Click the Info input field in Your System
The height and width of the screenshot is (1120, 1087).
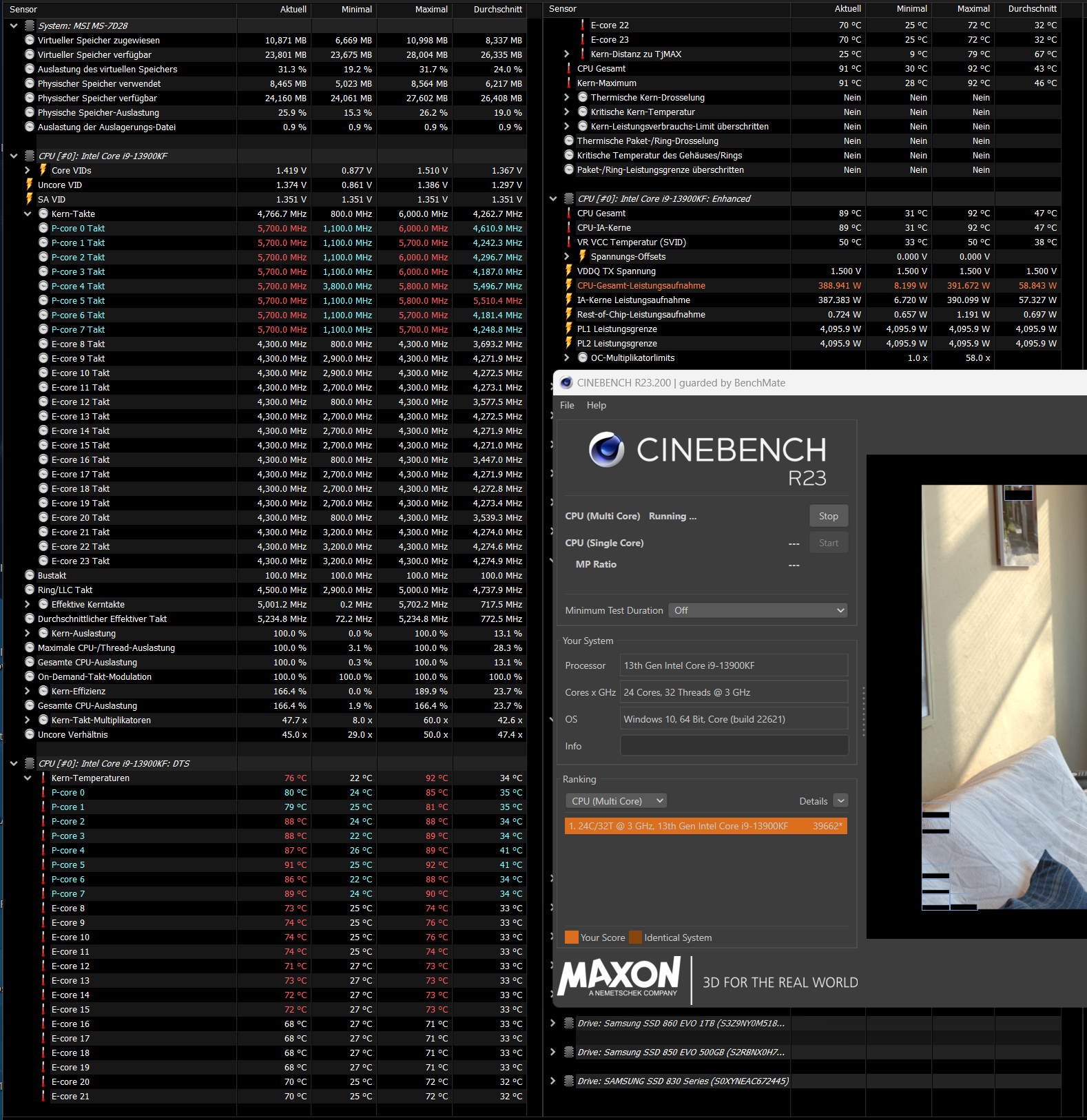click(x=734, y=746)
